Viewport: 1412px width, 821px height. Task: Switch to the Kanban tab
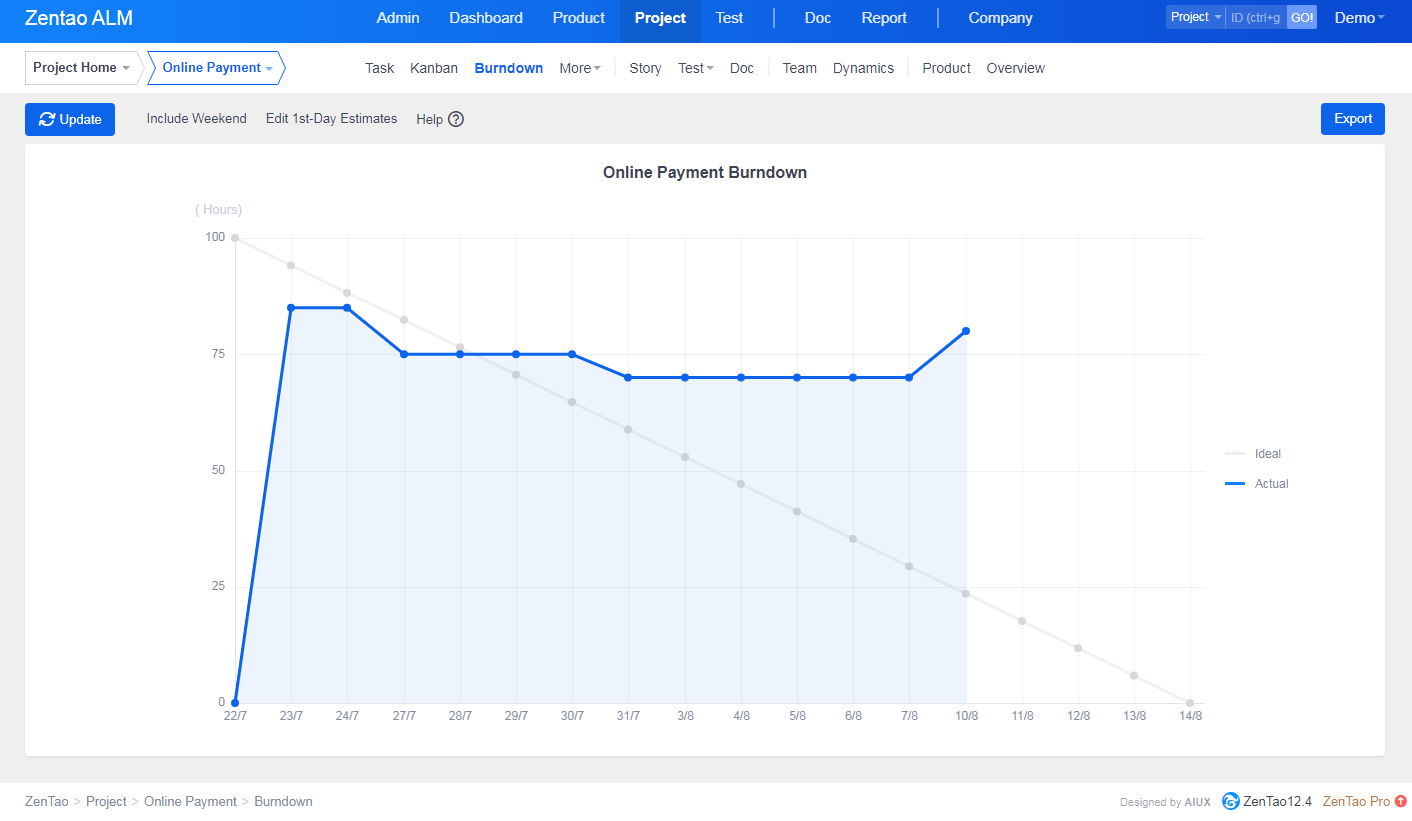tap(434, 68)
